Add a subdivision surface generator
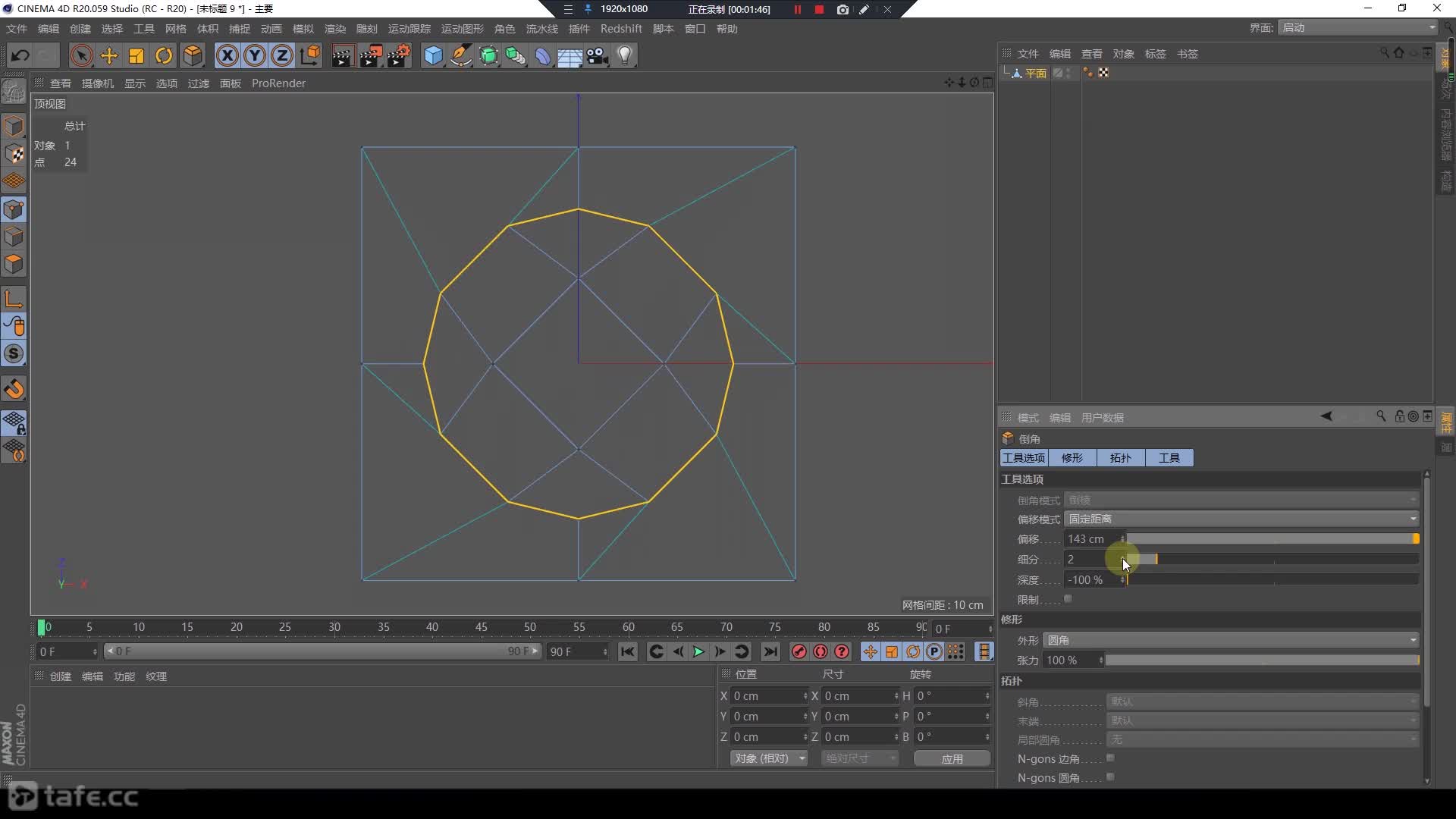The image size is (1456, 819). (488, 55)
